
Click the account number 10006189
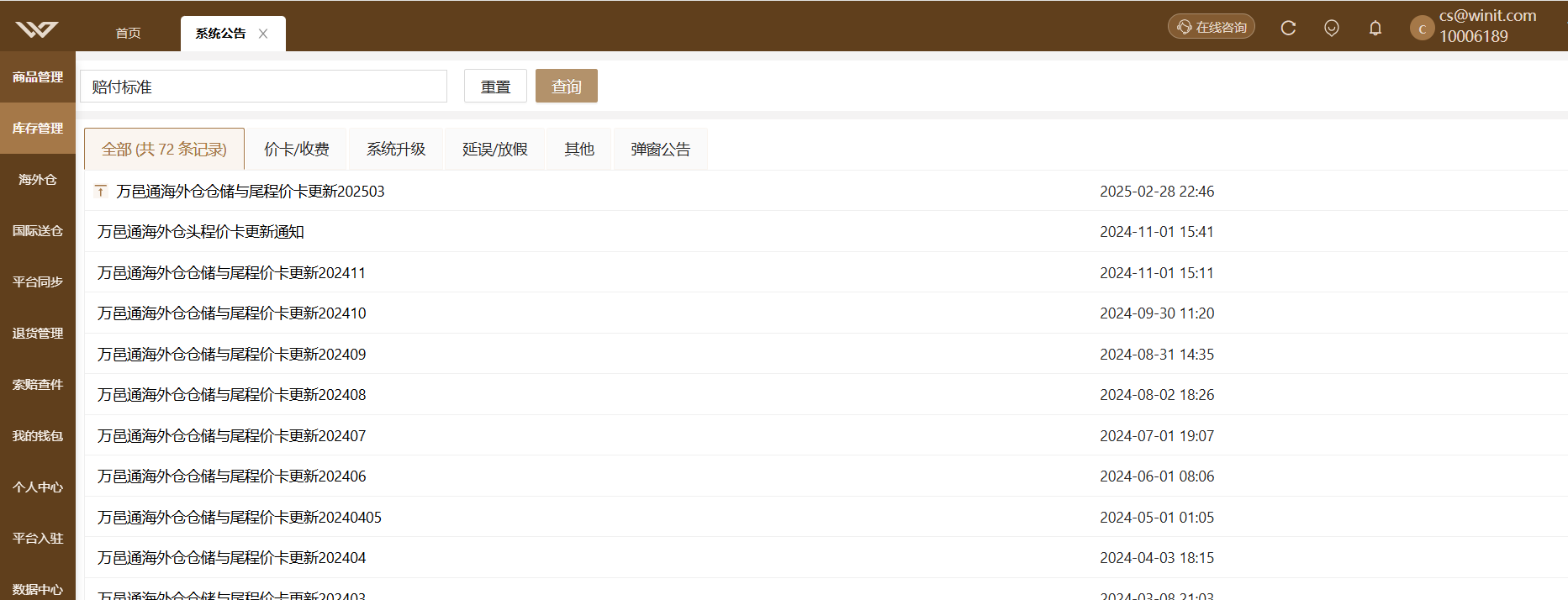click(1474, 36)
